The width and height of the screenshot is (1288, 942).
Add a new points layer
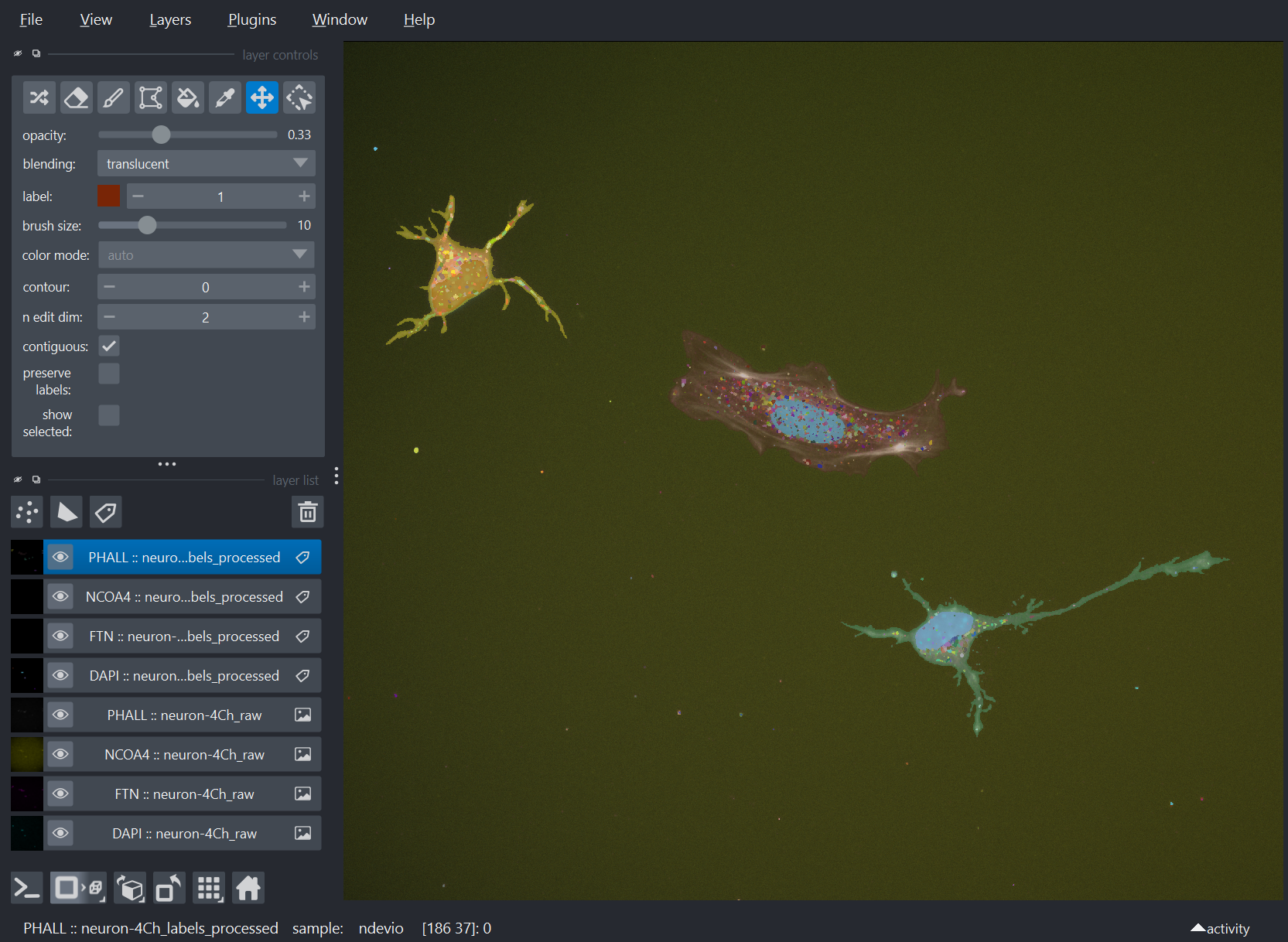pyautogui.click(x=26, y=511)
